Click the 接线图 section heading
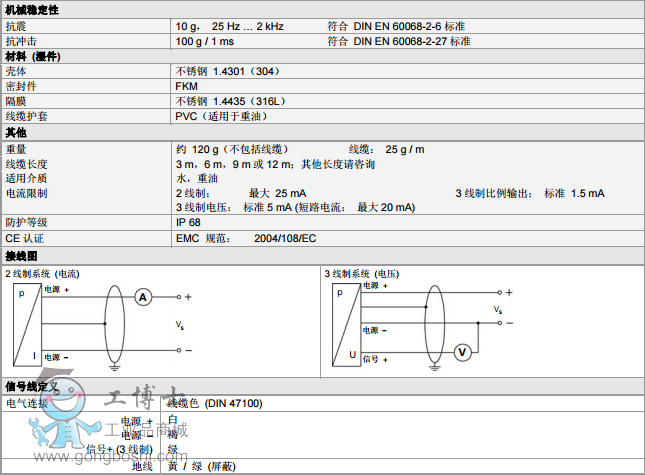645x475 pixels. (x=21, y=257)
